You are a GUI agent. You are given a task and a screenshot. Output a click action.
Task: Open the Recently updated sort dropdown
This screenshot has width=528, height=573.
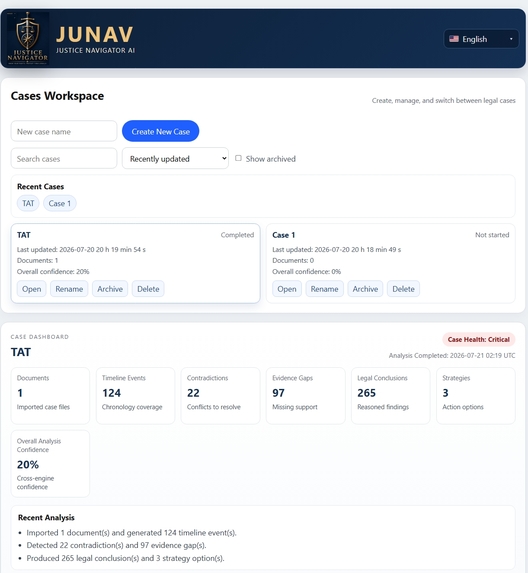tap(175, 159)
